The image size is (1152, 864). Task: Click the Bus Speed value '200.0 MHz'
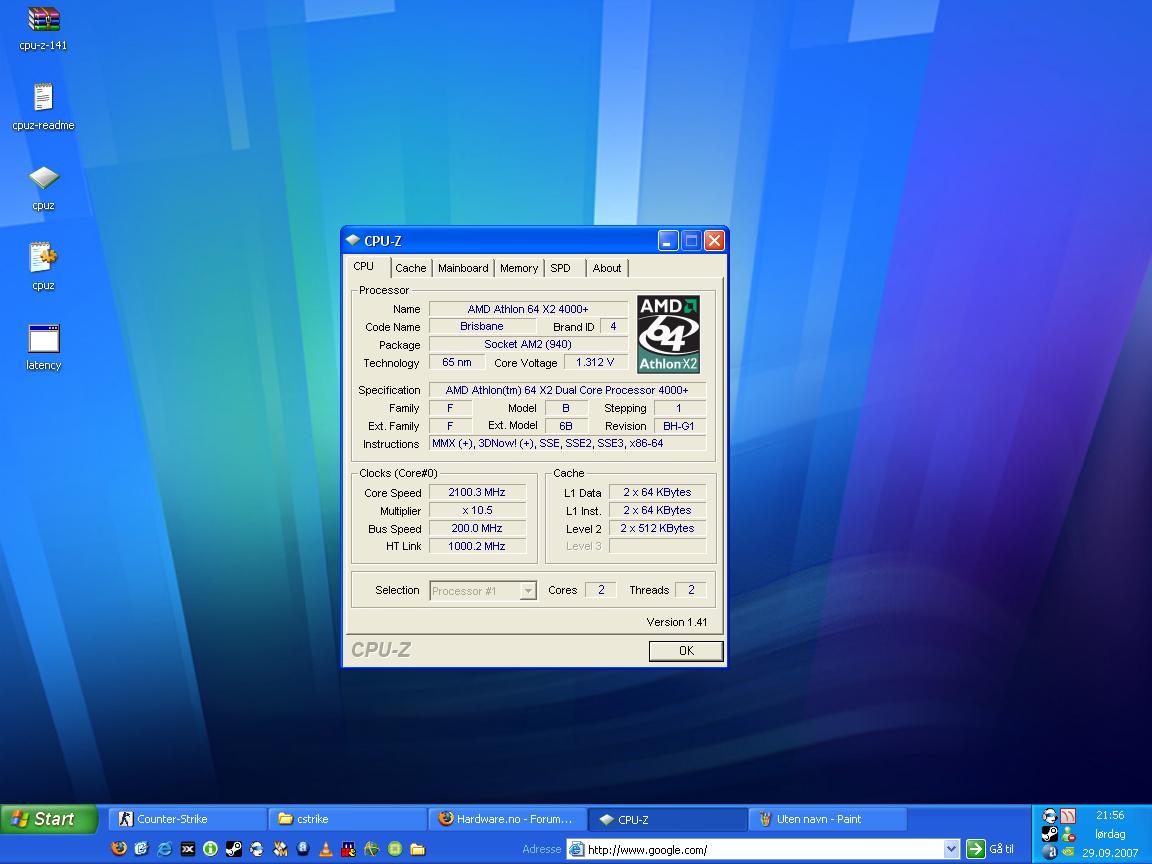[x=477, y=528]
